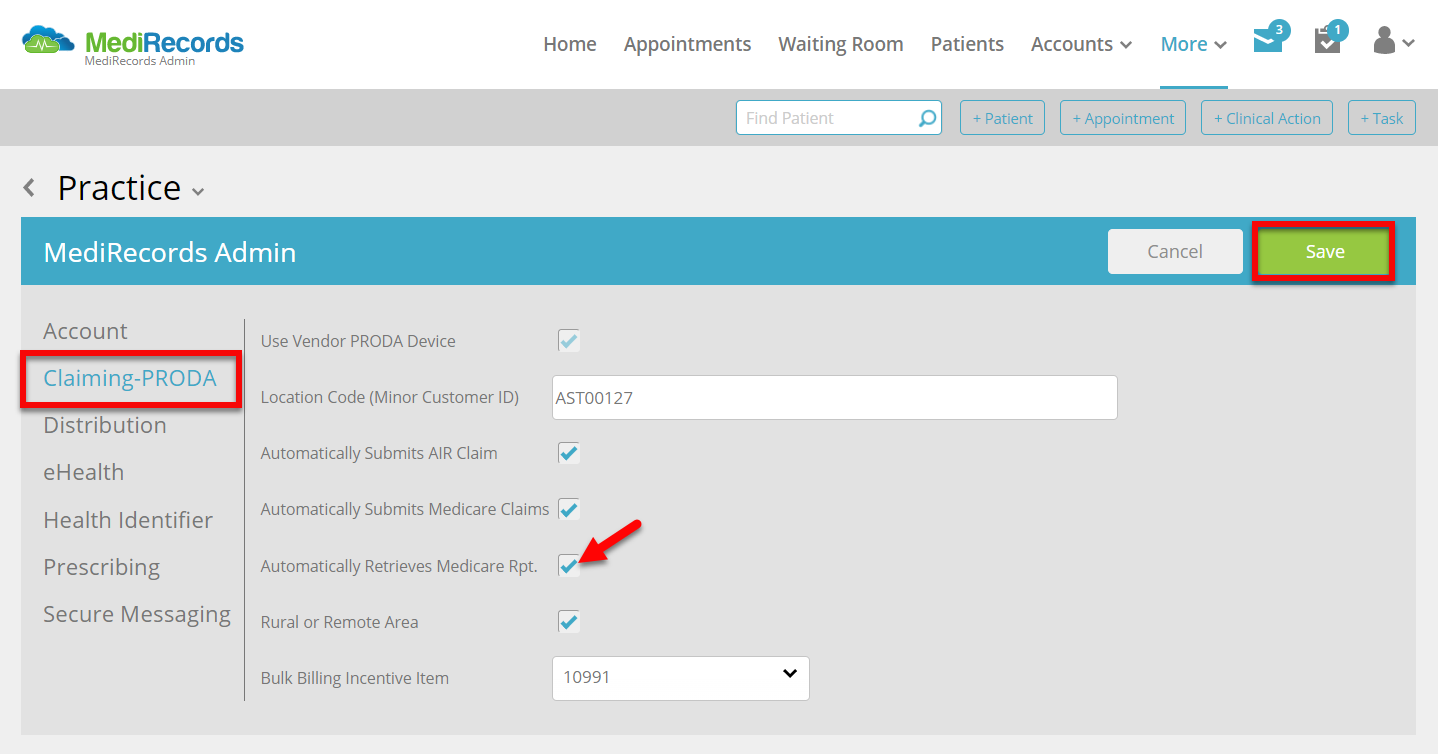1438x754 pixels.
Task: Select the Claiming-PRODA tab
Action: click(x=130, y=378)
